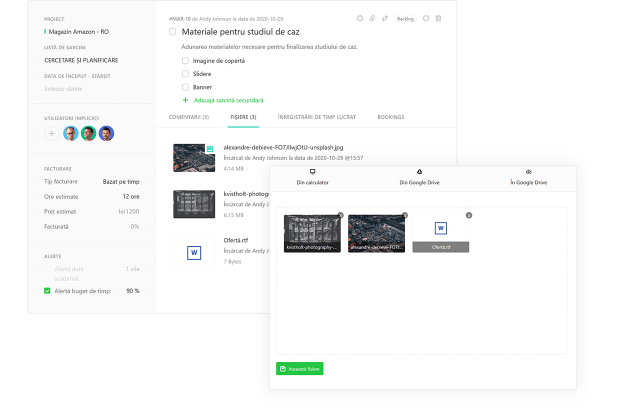Screen dimensions: 620x406
Task: Click 'Adaugă sarcină secundară' link
Action: point(228,100)
